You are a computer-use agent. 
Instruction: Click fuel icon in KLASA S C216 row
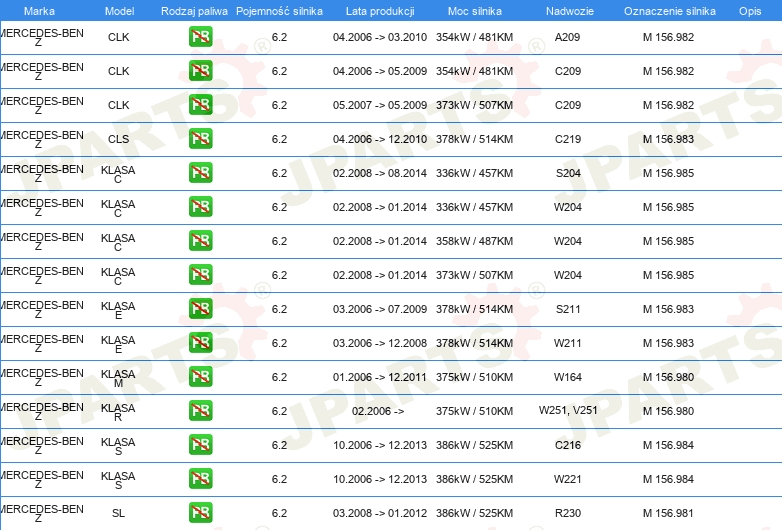pos(200,445)
